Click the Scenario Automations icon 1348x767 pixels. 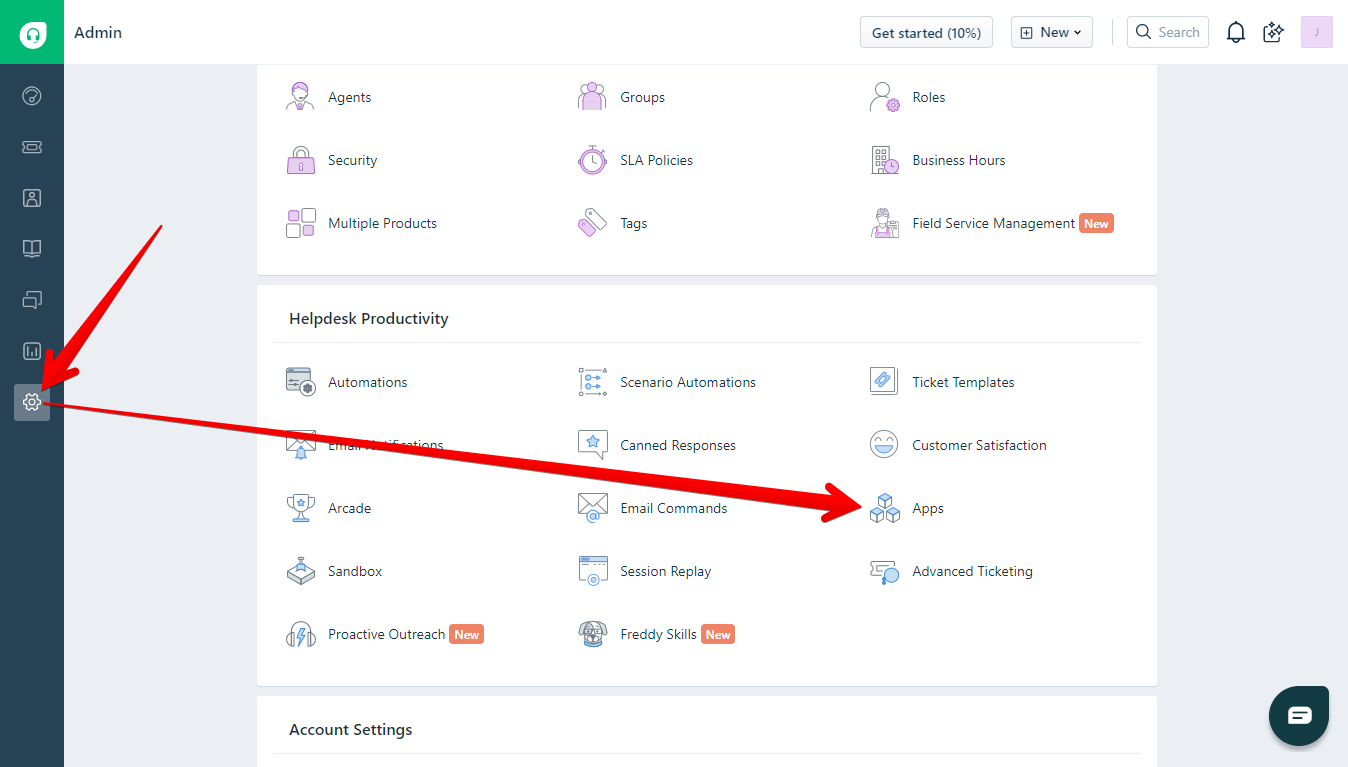(592, 382)
